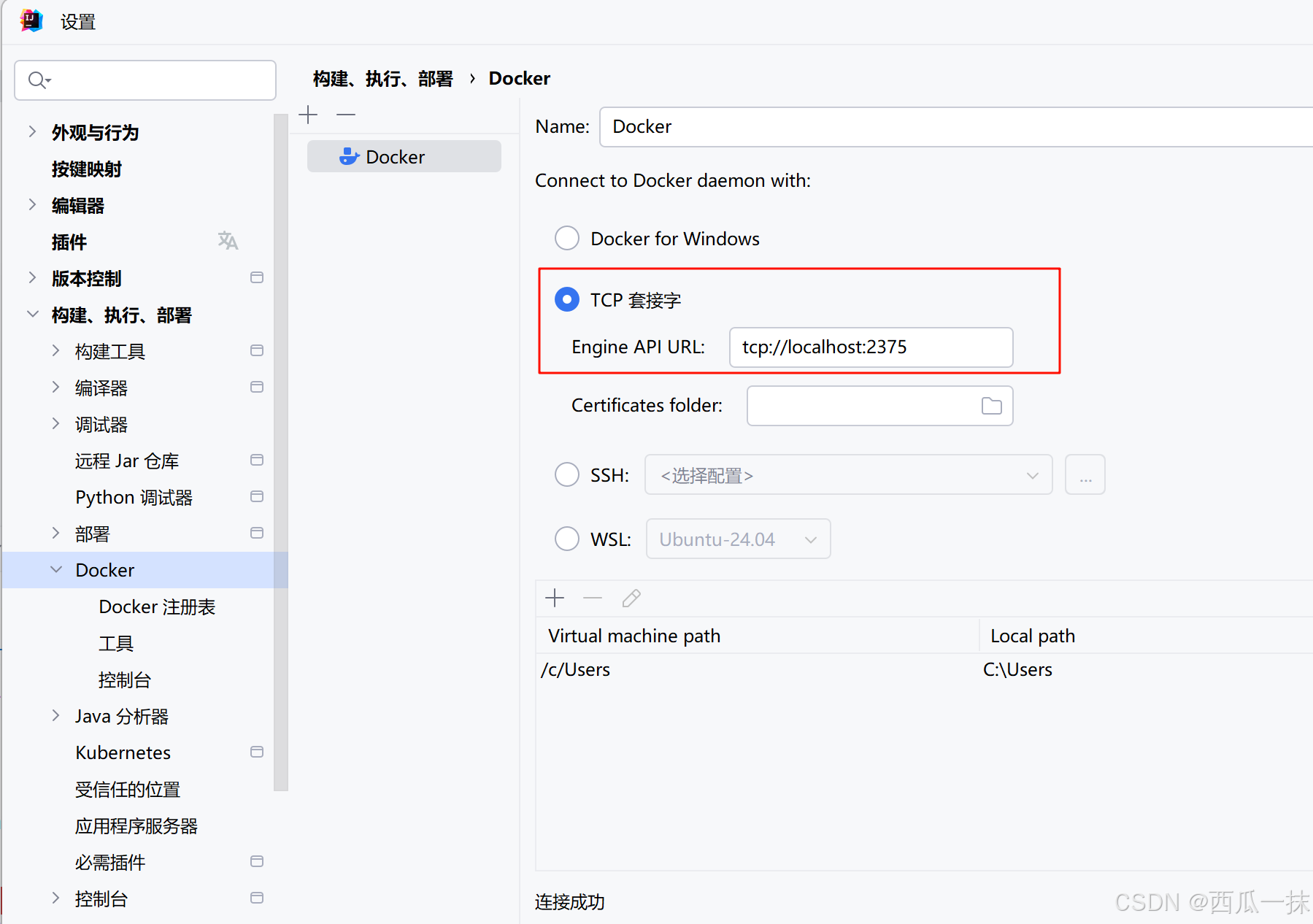Click the remove path mapping minus icon
Viewport: 1313px width, 924px height.
tap(593, 598)
